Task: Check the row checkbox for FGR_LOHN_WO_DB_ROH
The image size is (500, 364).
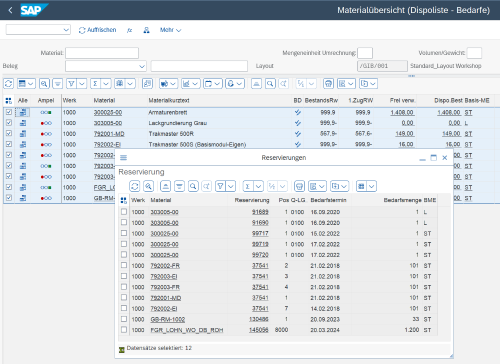Action: pos(124,330)
